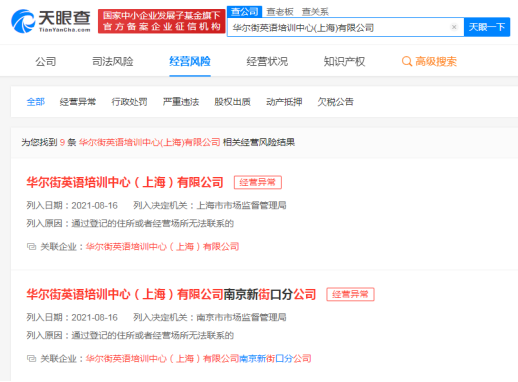The height and width of the screenshot is (382, 518).
Task: Click the link icon before first 关联企业
Action: (31, 247)
